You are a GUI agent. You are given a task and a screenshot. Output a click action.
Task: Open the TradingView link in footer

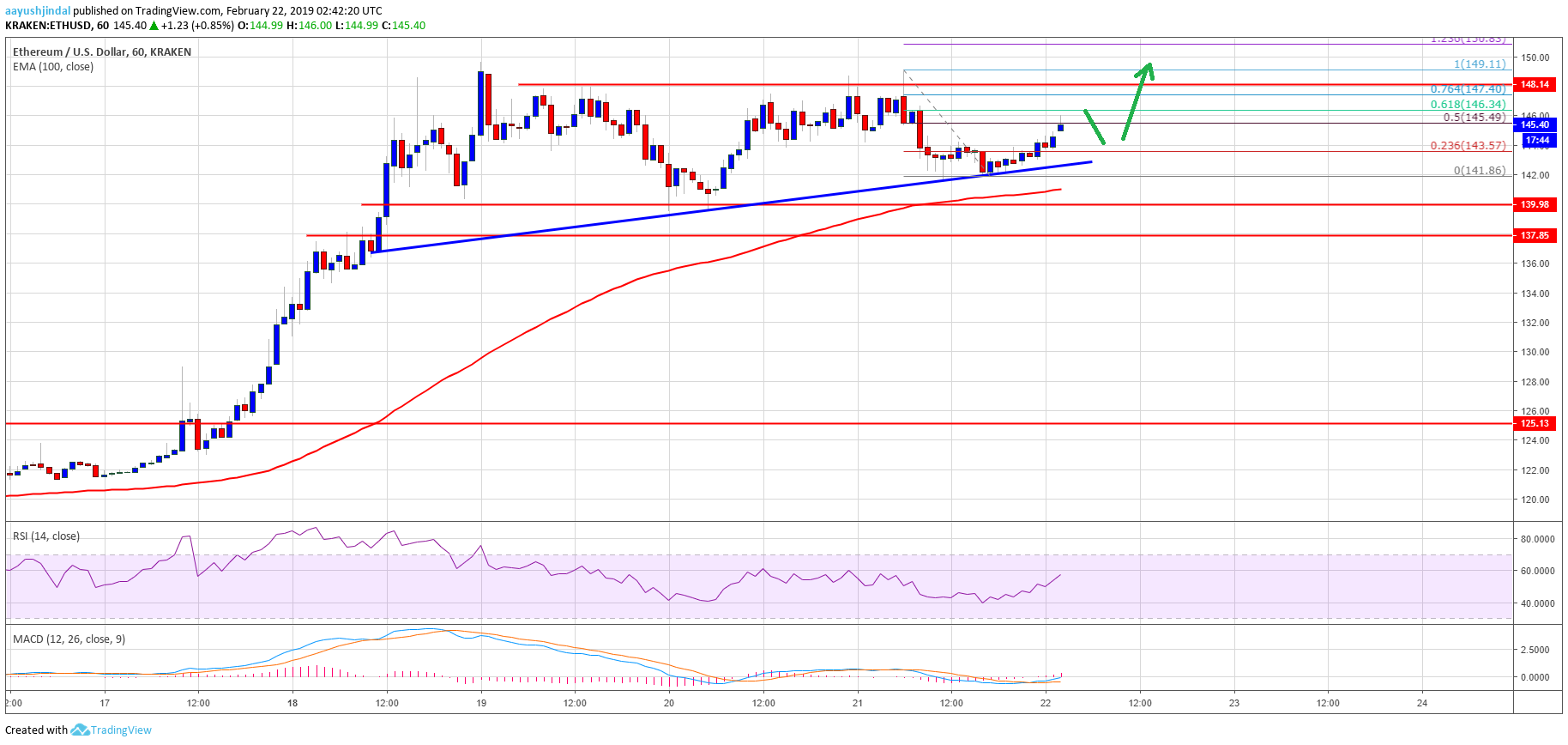click(x=121, y=730)
